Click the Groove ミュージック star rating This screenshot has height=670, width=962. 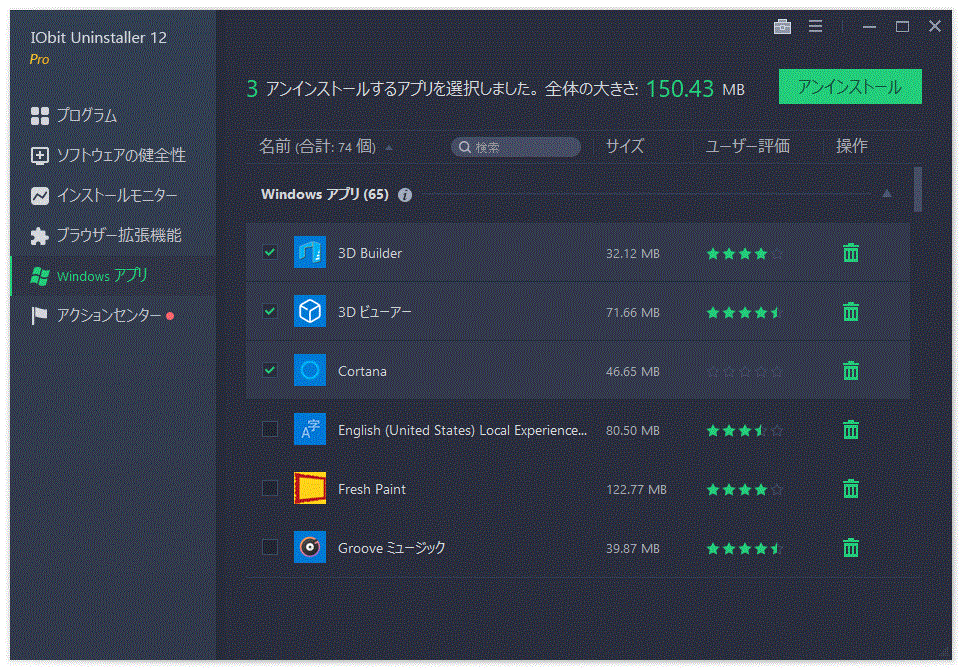pyautogui.click(x=745, y=548)
